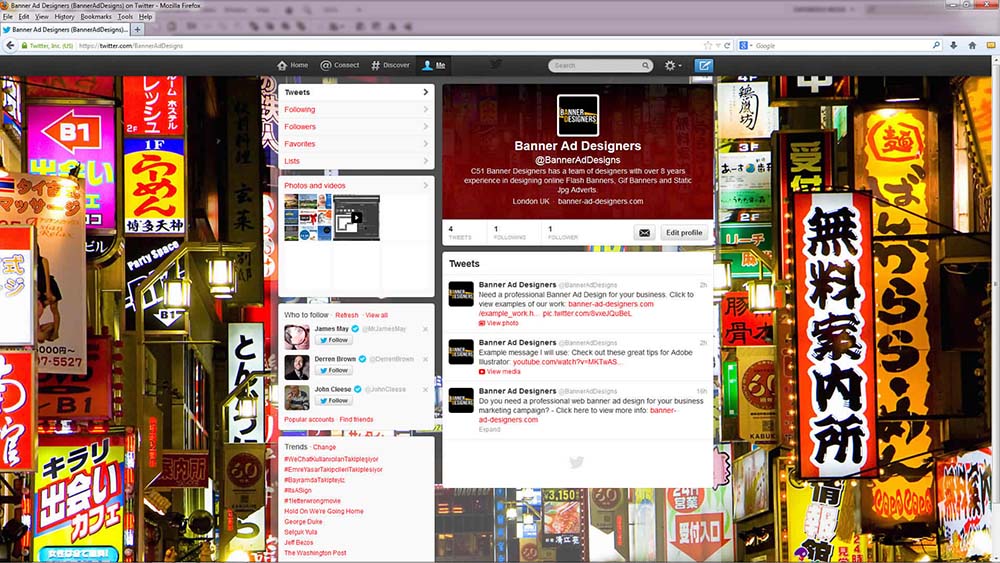
Task: View the 1 Following count
Action: (x=510, y=233)
